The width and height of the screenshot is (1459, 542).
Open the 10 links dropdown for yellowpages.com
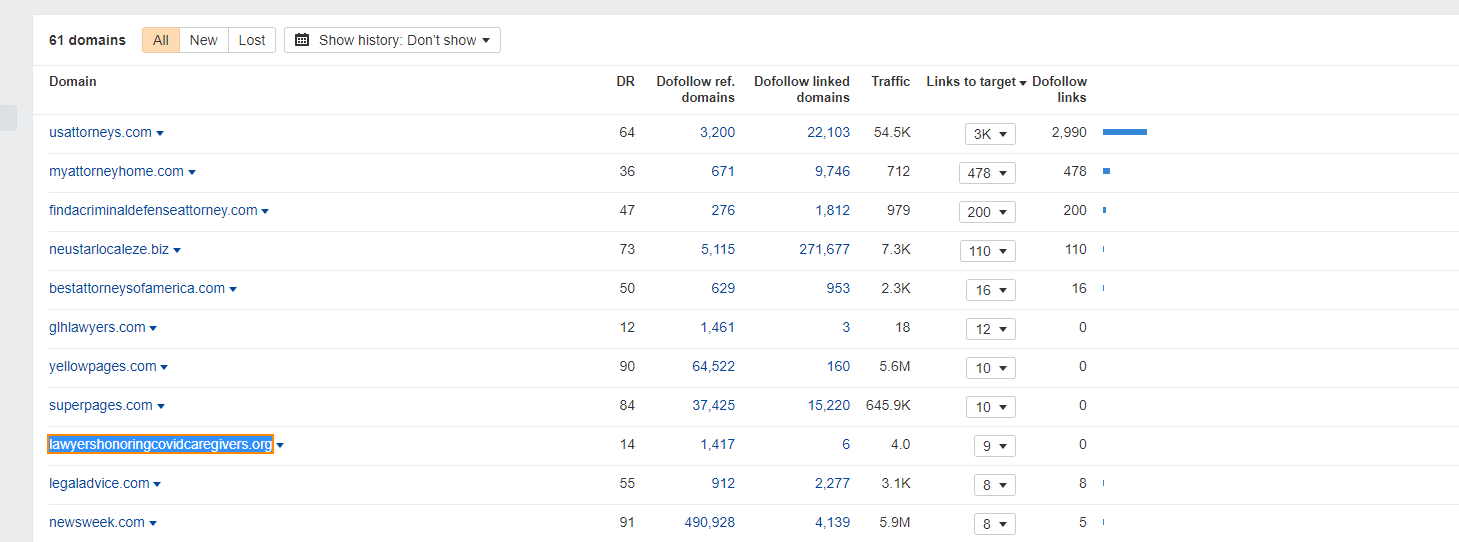pos(991,367)
